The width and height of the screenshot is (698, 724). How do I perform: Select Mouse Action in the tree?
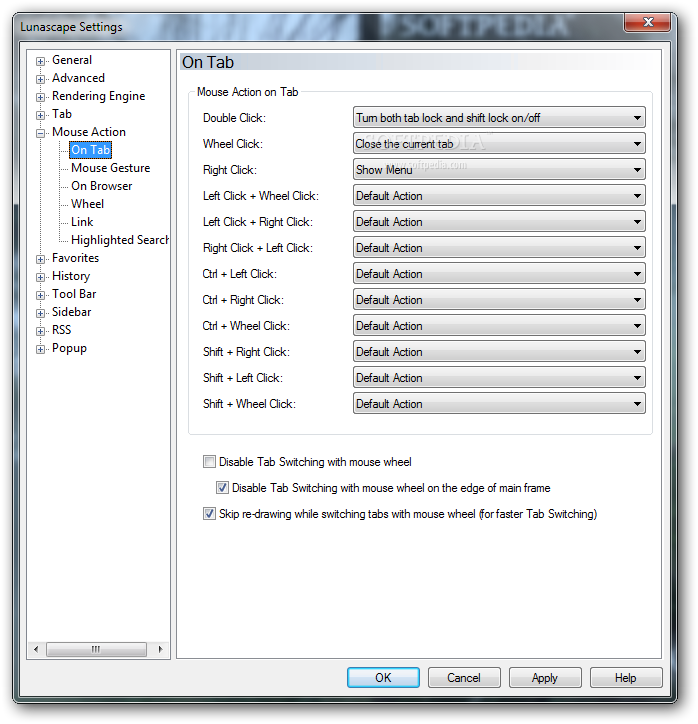coord(89,132)
